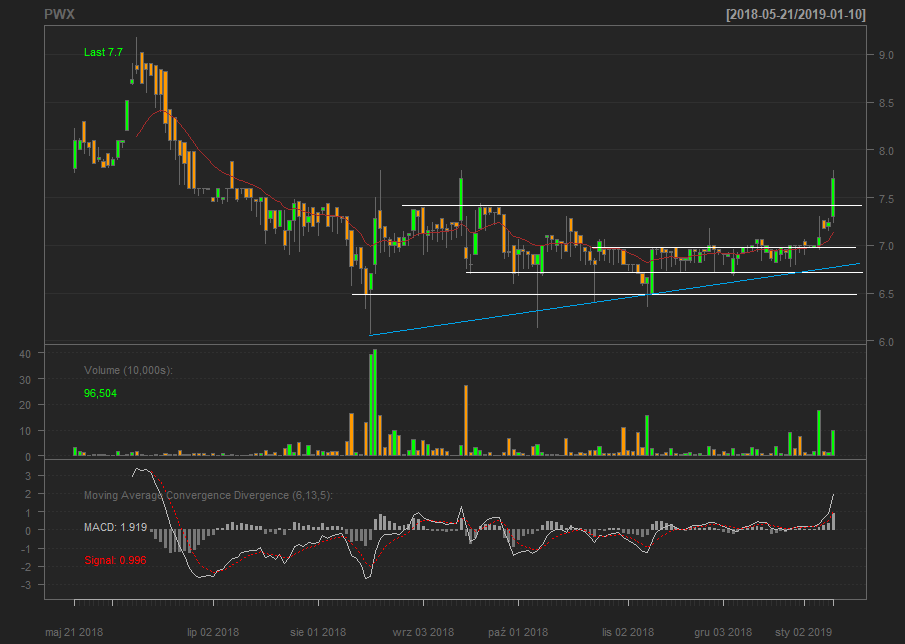905x644 pixels.
Task: Click the -3 label on MACD axis
Action: tap(25, 585)
